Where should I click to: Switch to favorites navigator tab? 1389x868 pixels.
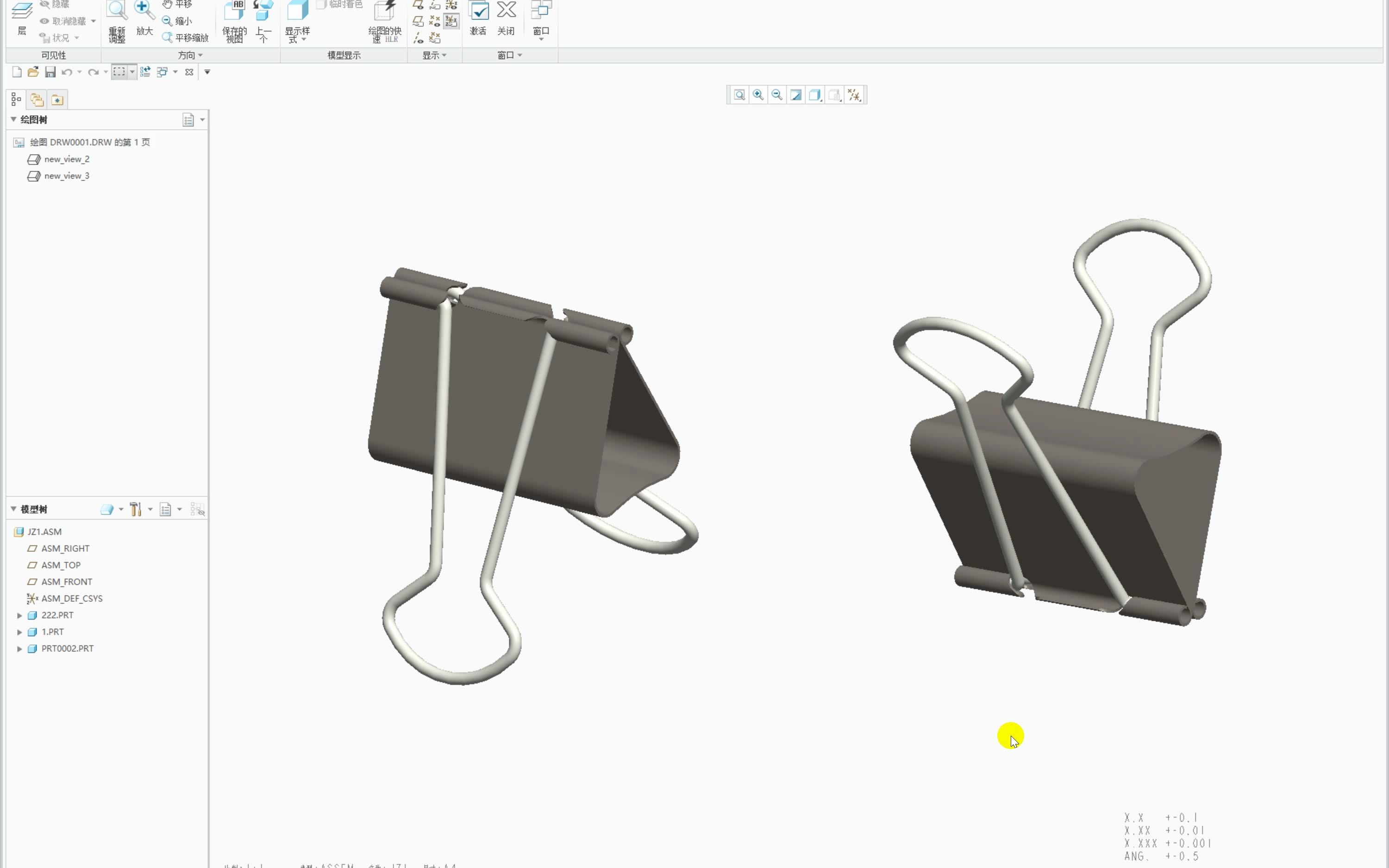coord(57,100)
